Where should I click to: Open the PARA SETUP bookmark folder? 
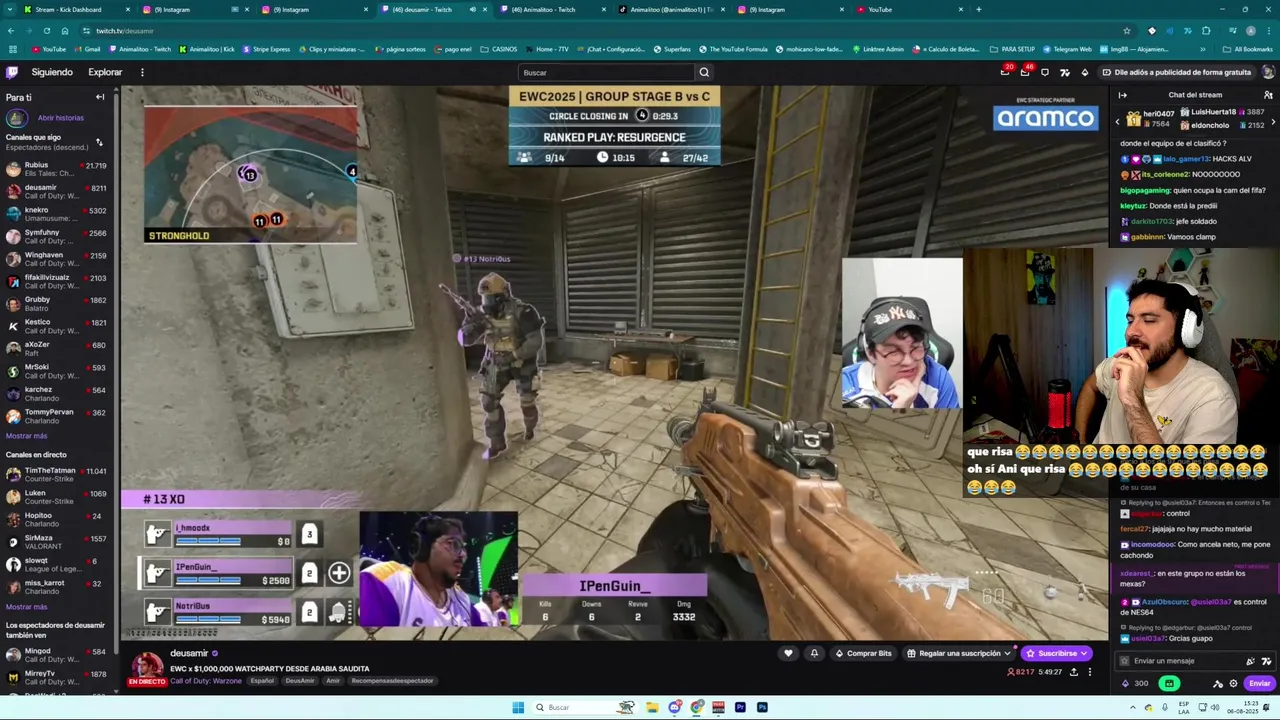(x=1012, y=49)
